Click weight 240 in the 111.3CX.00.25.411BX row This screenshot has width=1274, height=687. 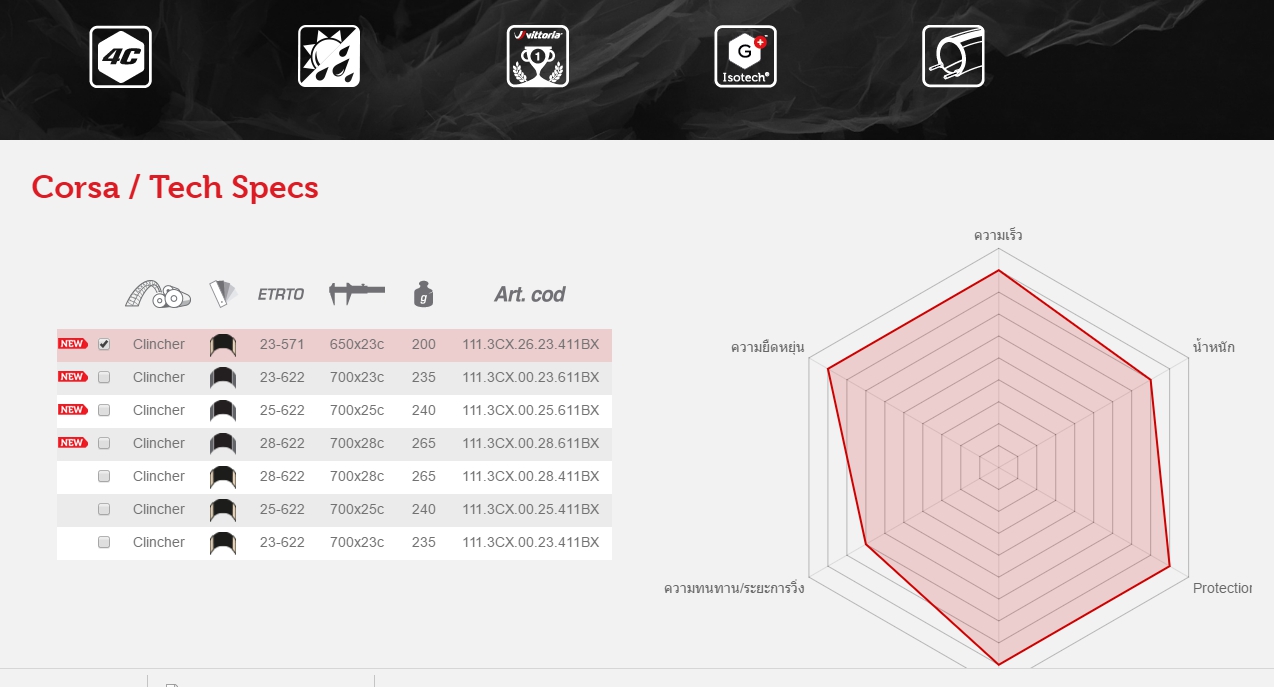(x=424, y=509)
